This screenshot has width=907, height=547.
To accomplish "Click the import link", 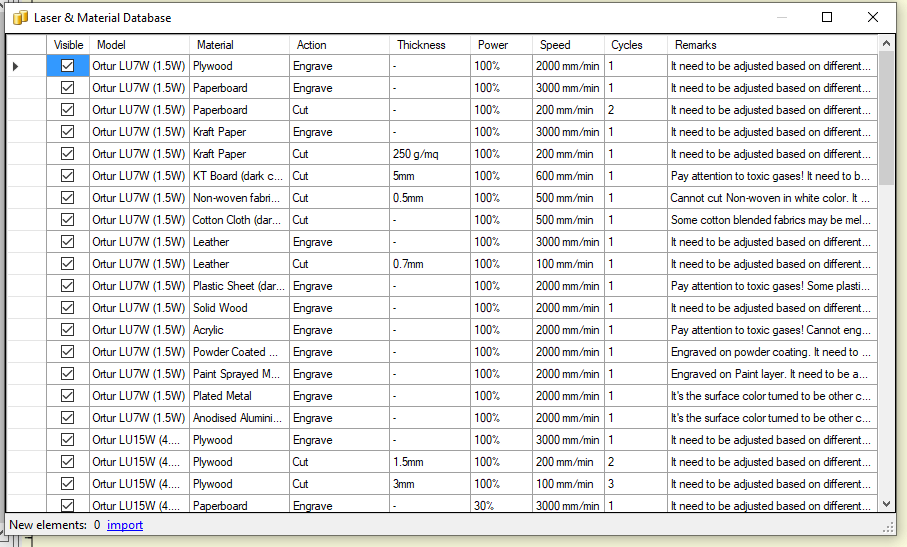I will (125, 525).
